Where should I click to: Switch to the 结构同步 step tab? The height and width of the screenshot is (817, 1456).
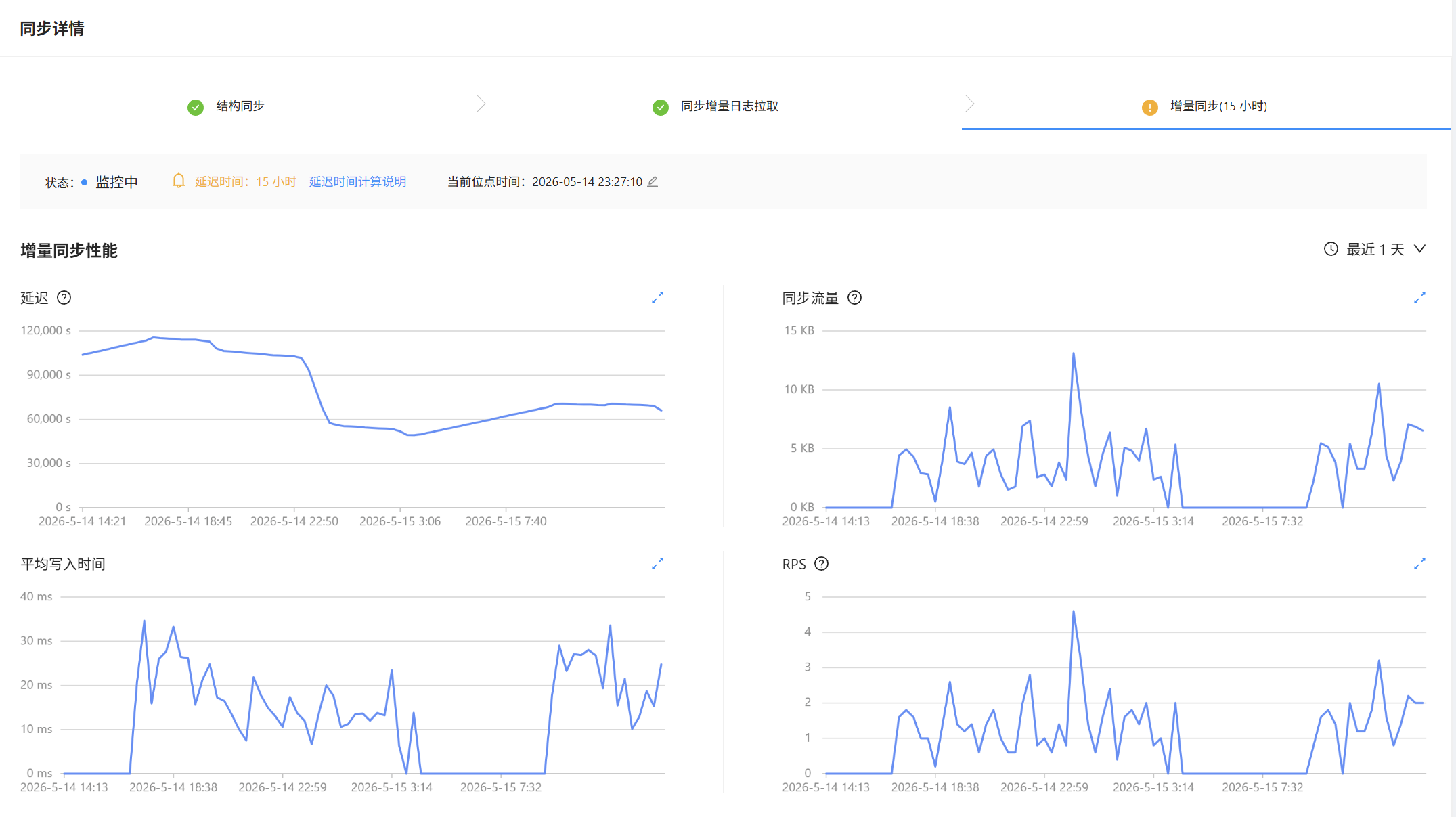coord(227,106)
